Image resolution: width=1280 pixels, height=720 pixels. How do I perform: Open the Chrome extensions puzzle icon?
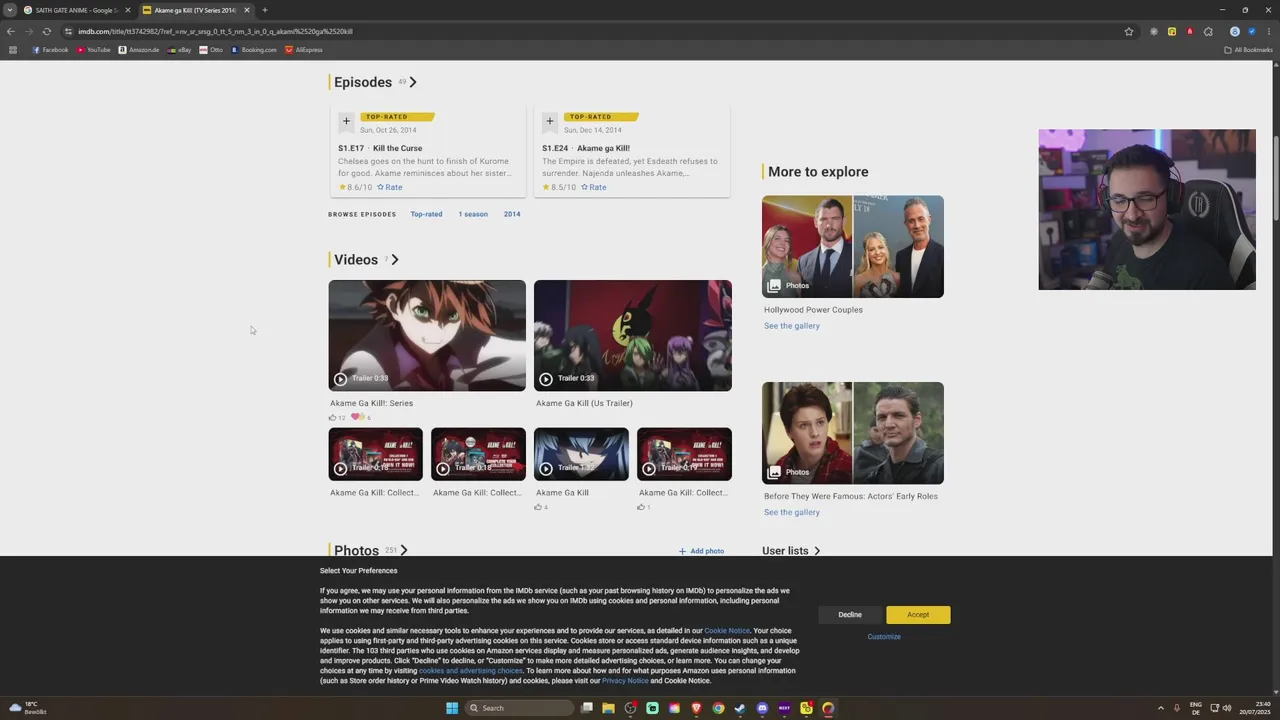pyautogui.click(x=1209, y=31)
